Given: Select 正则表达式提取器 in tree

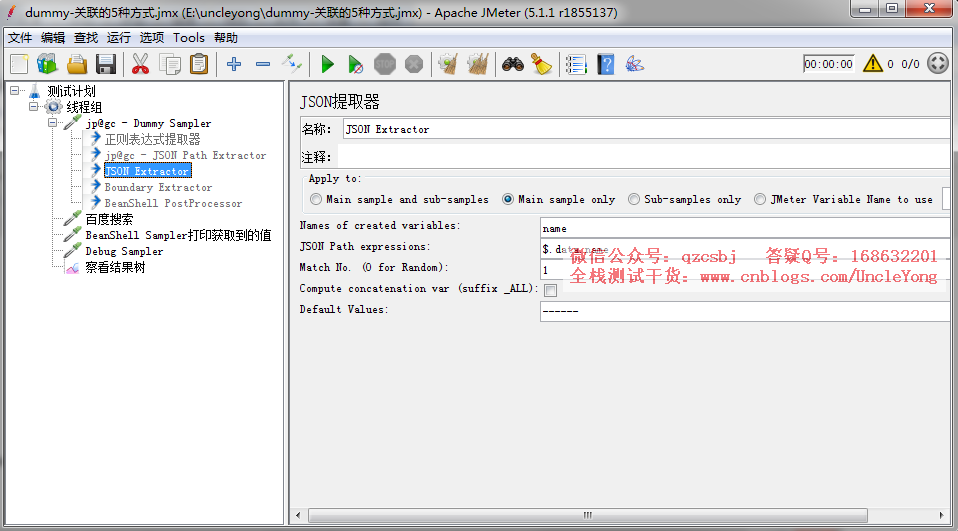Looking at the screenshot, I should [x=152, y=139].
